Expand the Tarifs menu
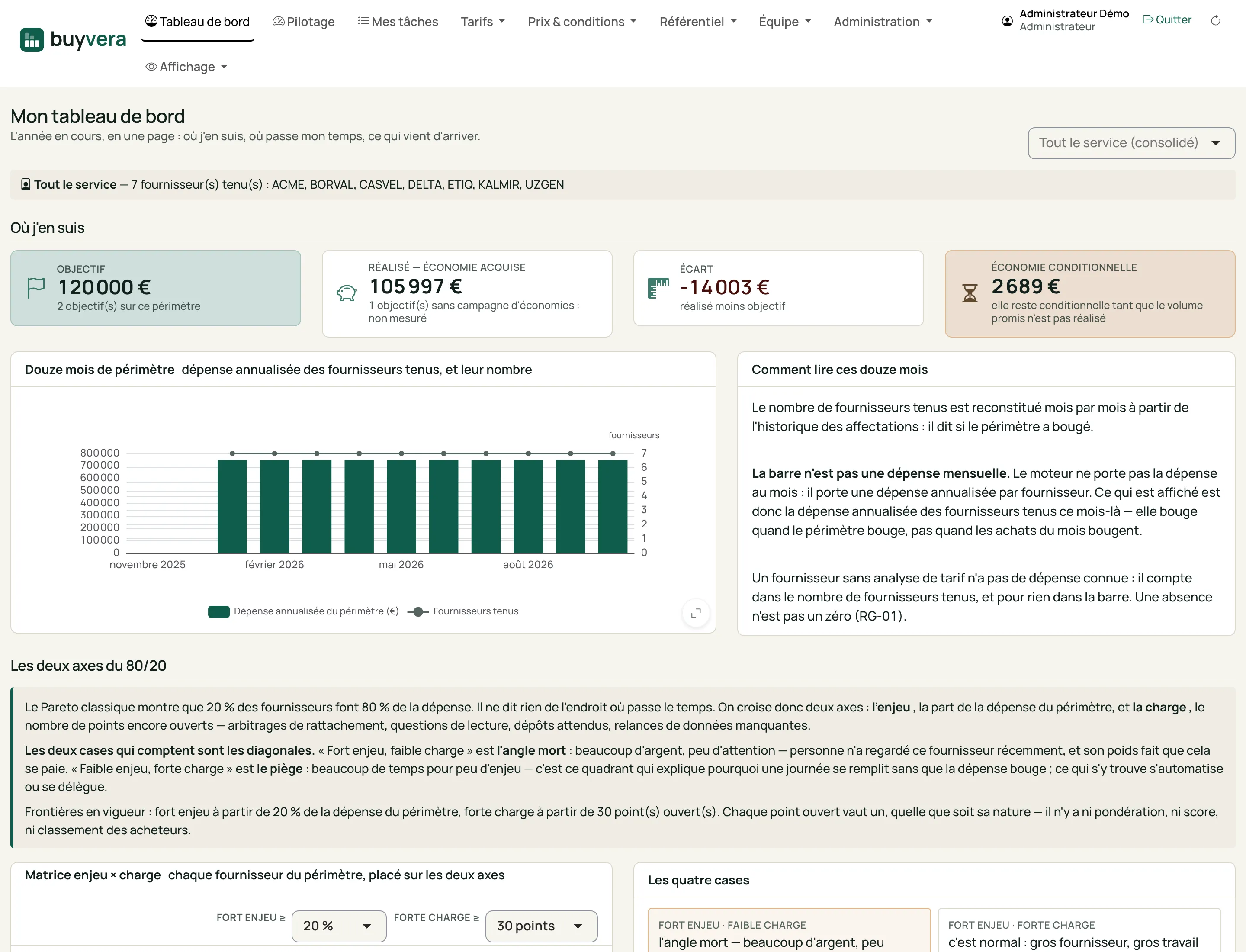The height and width of the screenshot is (952, 1246). pyautogui.click(x=483, y=22)
